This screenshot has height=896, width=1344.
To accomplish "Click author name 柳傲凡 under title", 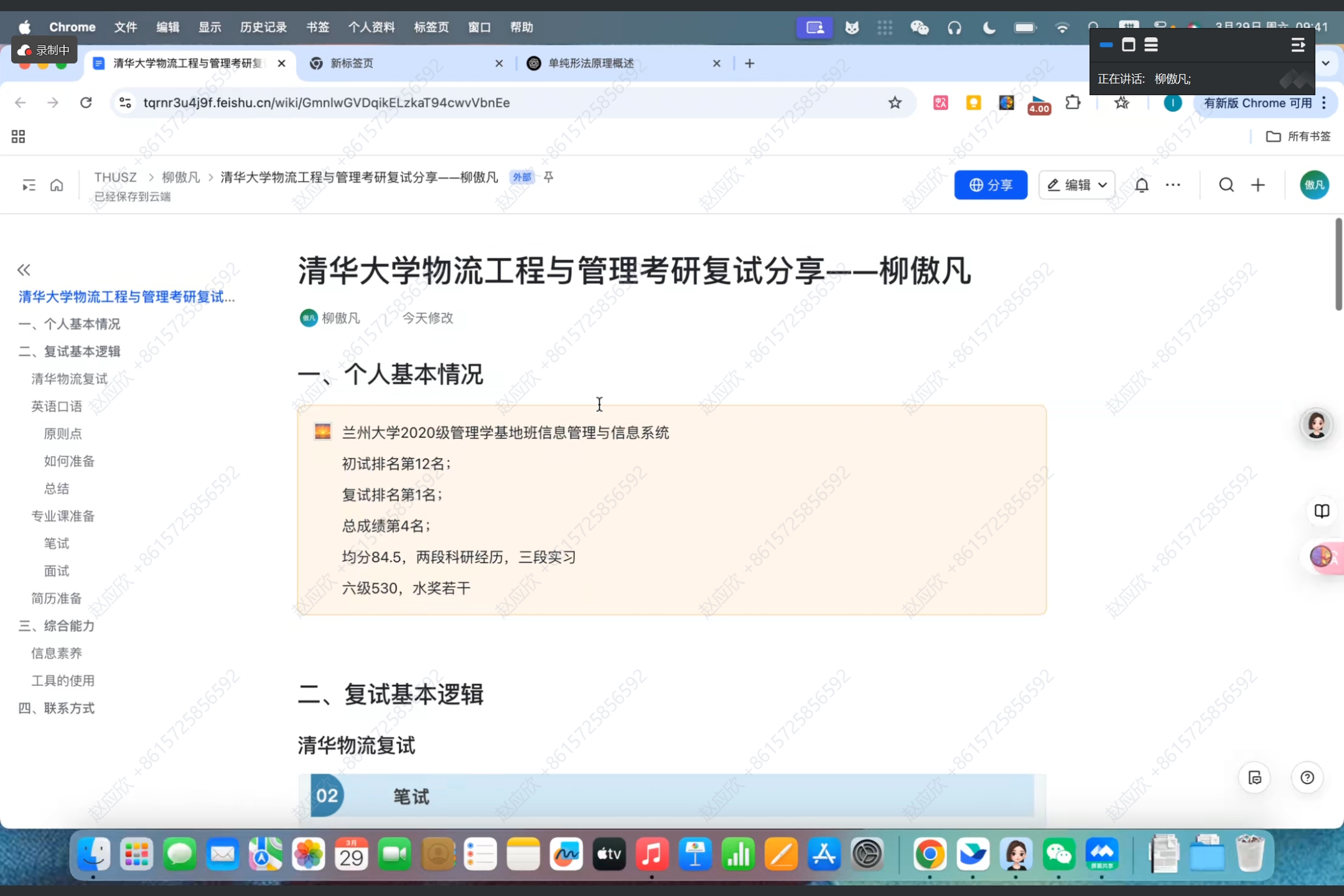I will coord(340,318).
